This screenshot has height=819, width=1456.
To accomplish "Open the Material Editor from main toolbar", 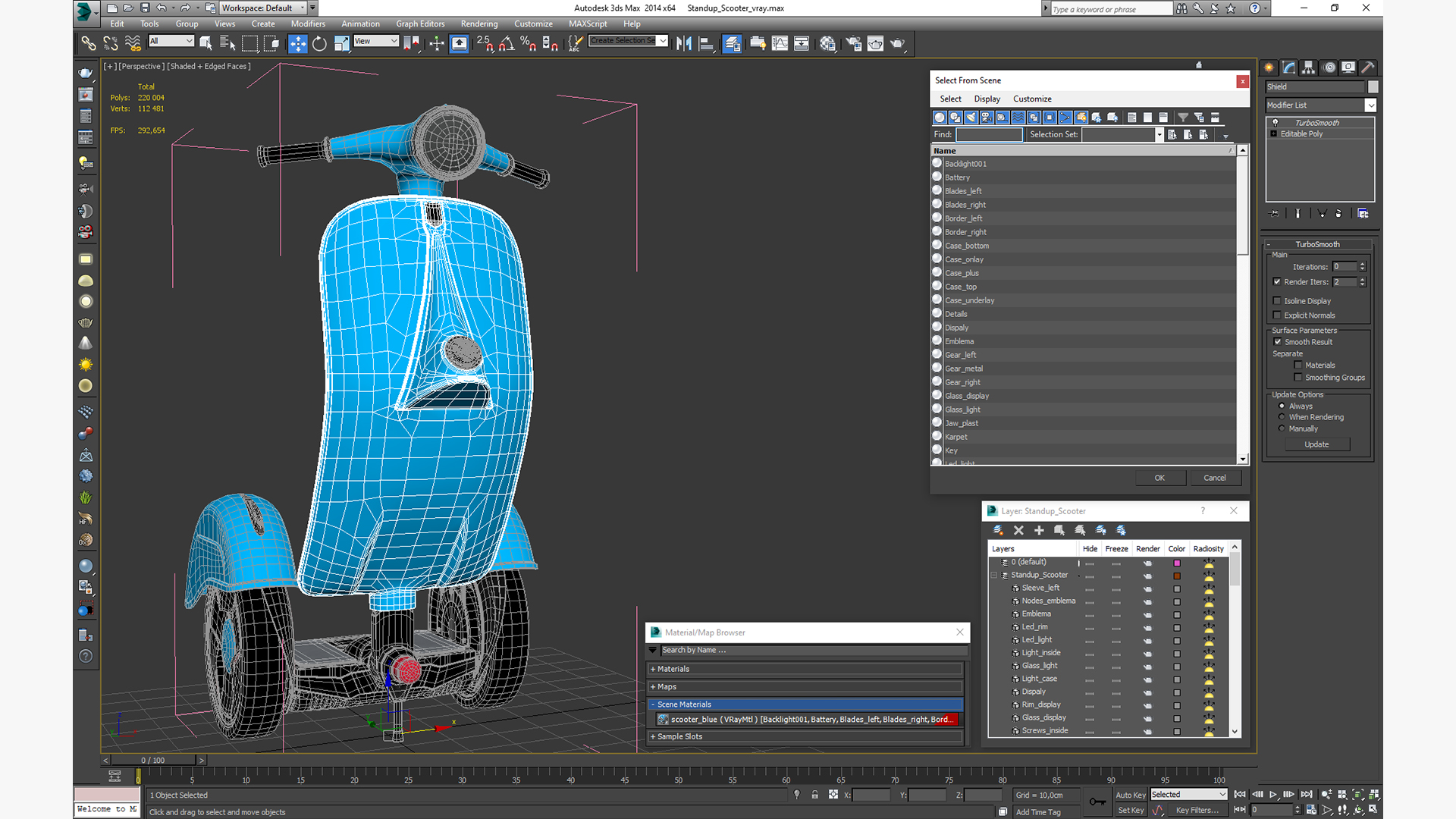I will pyautogui.click(x=827, y=44).
